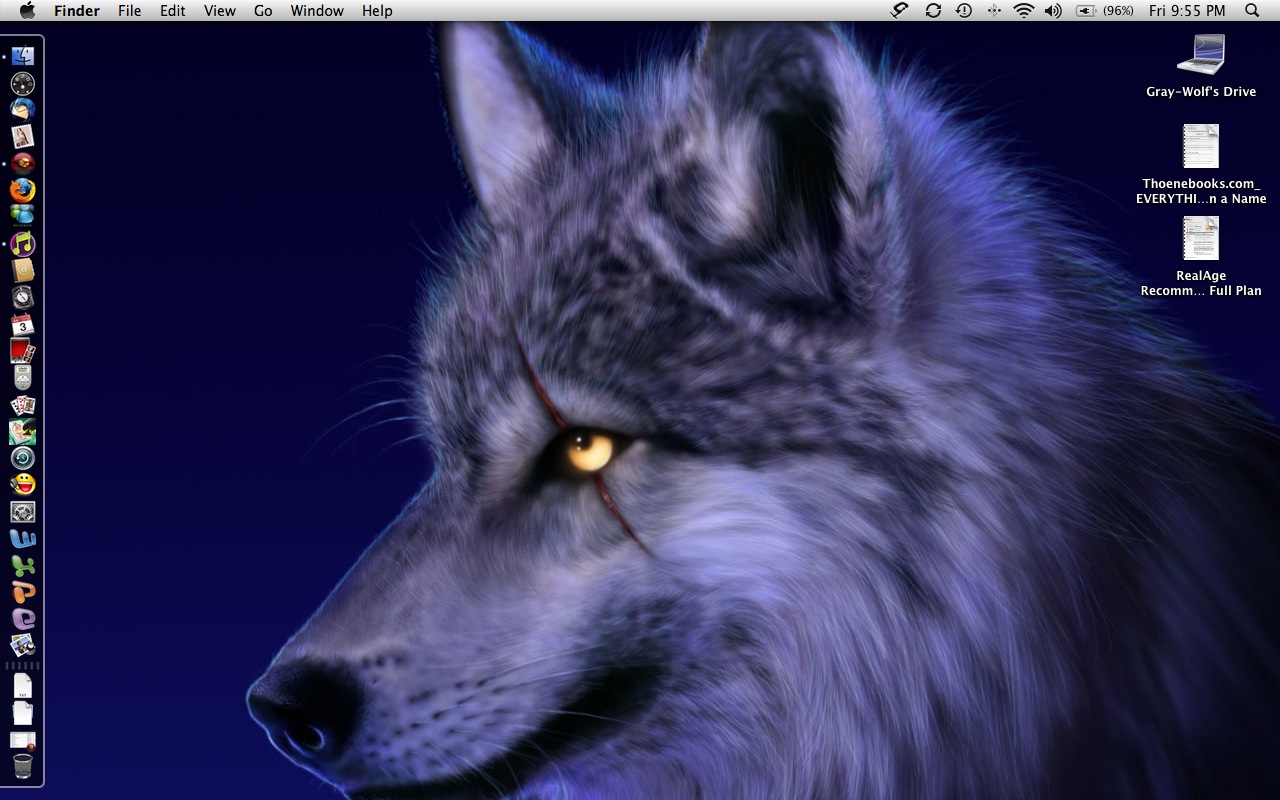Launch Yahoo Messenger smiley in dock
The image size is (1280, 800).
(23, 485)
